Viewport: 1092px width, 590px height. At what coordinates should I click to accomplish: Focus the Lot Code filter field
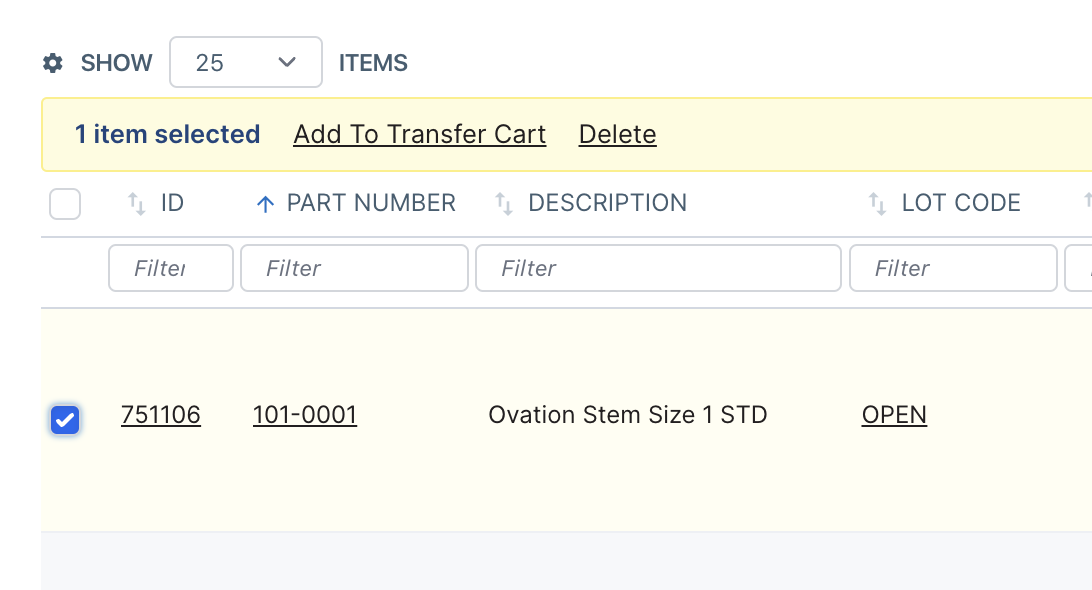tap(953, 268)
